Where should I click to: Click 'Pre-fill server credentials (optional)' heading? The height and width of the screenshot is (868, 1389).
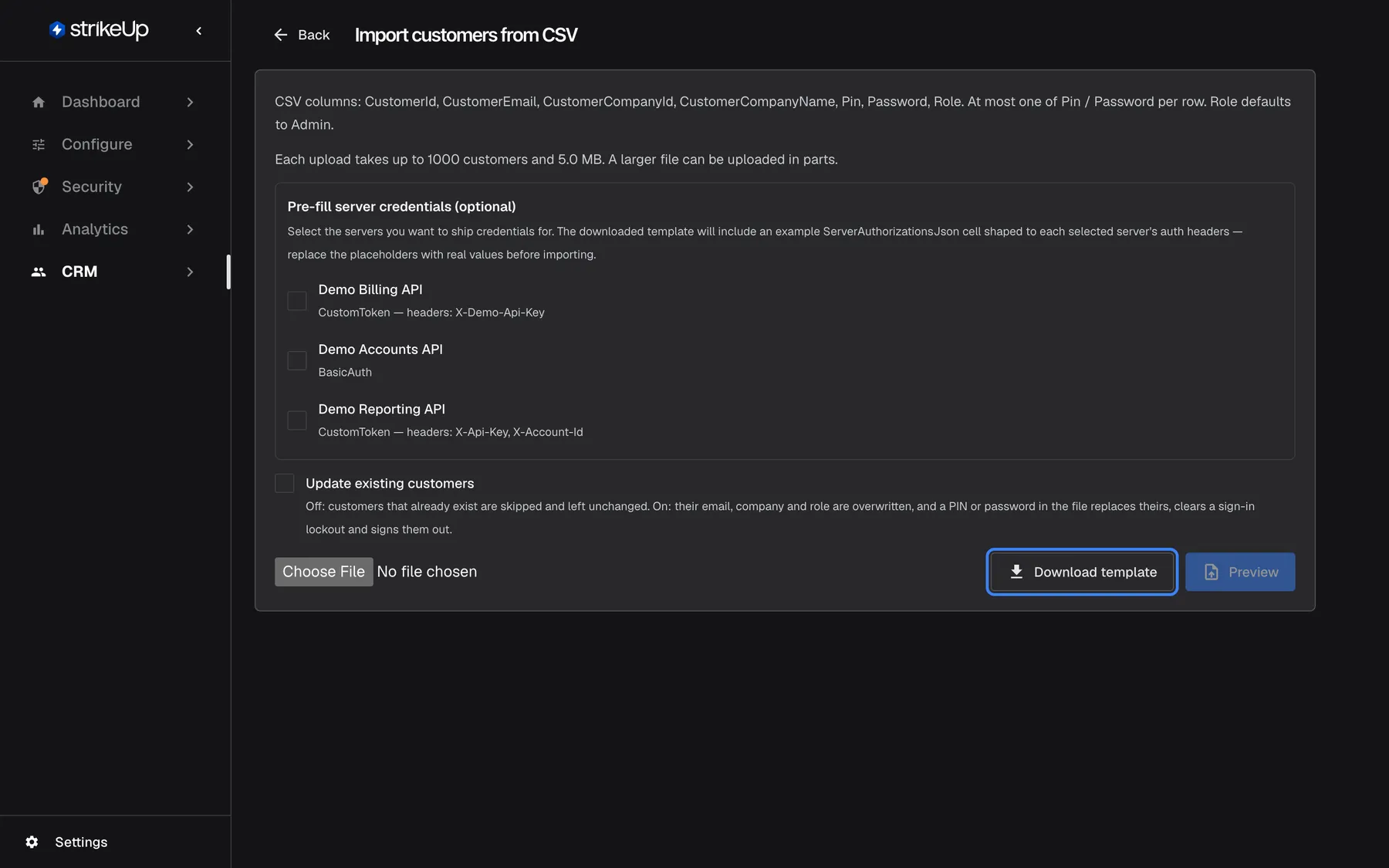click(x=401, y=207)
